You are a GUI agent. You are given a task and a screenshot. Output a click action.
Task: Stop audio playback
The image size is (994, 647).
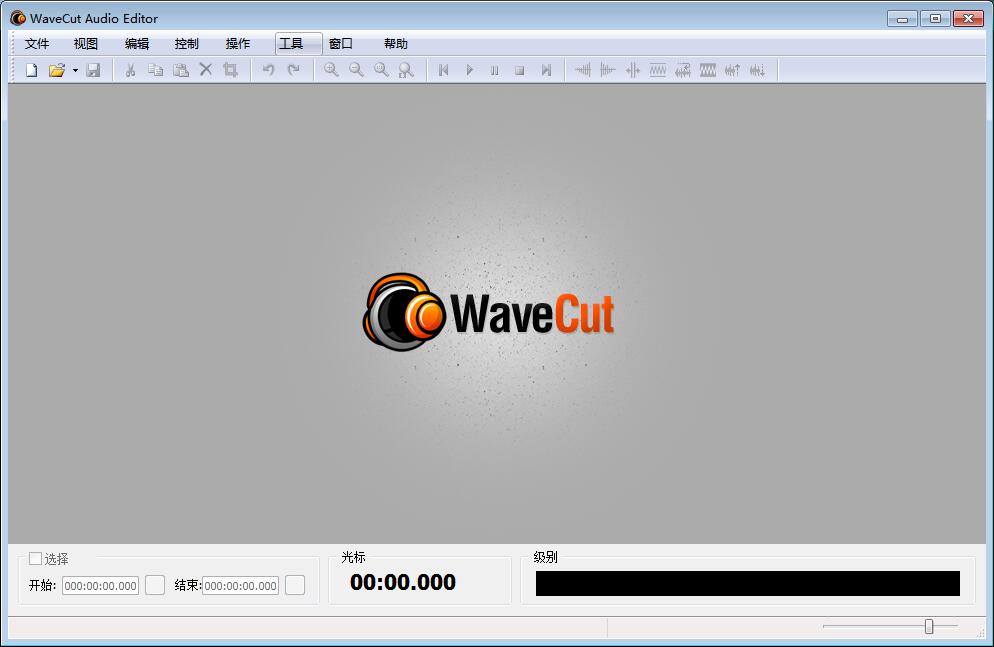click(x=520, y=70)
